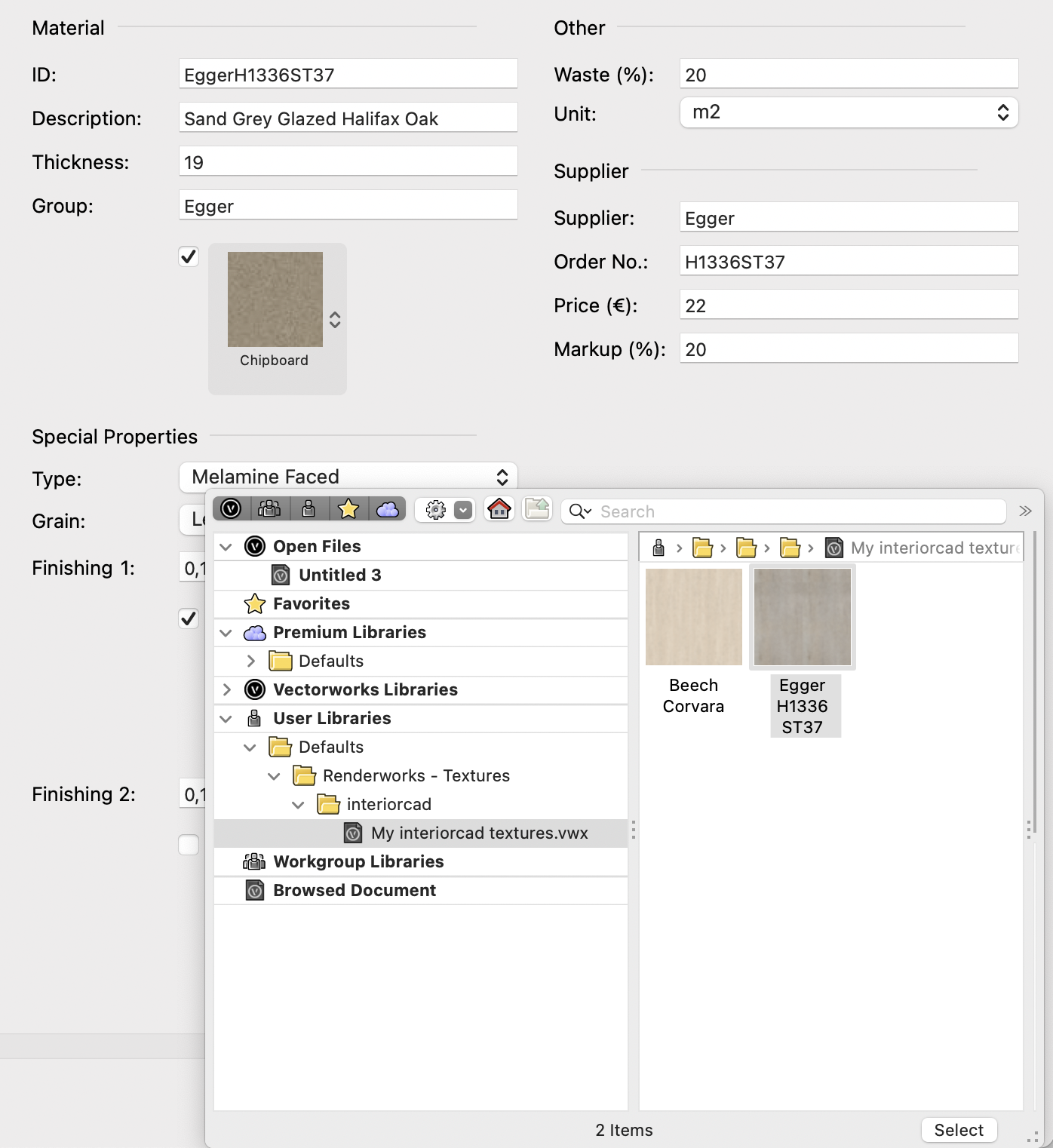Click Vectorworks Libraries row icon
Image resolution: width=1053 pixels, height=1148 pixels.
[255, 689]
